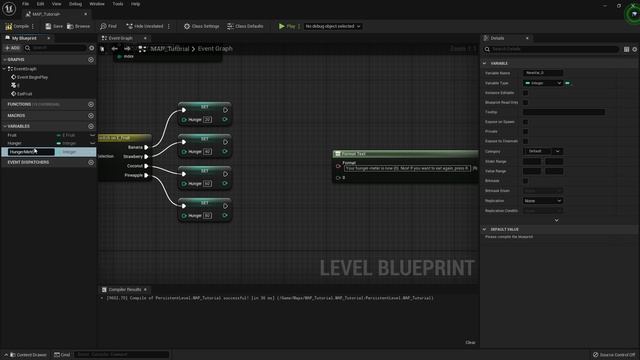
Task: Start Play in editor
Action: pyautogui.click(x=287, y=26)
